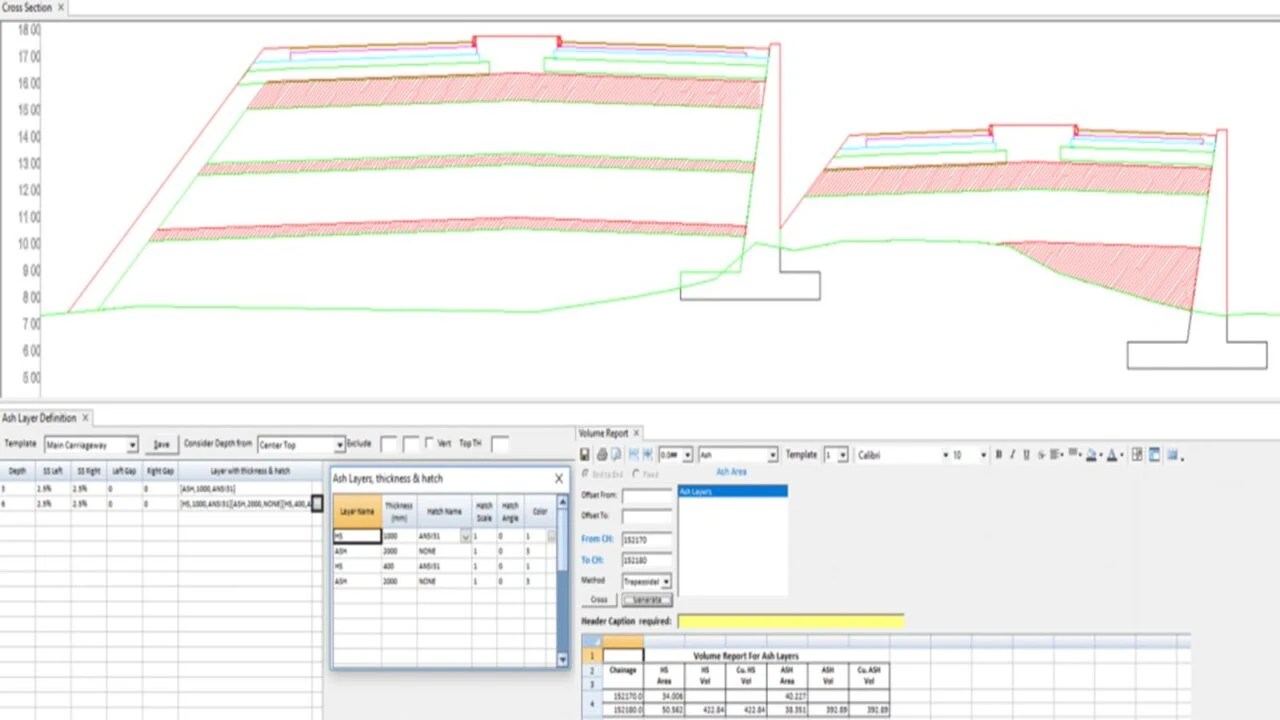Click the cell fill color bucket icon
1280x720 pixels.
[x=1092, y=455]
